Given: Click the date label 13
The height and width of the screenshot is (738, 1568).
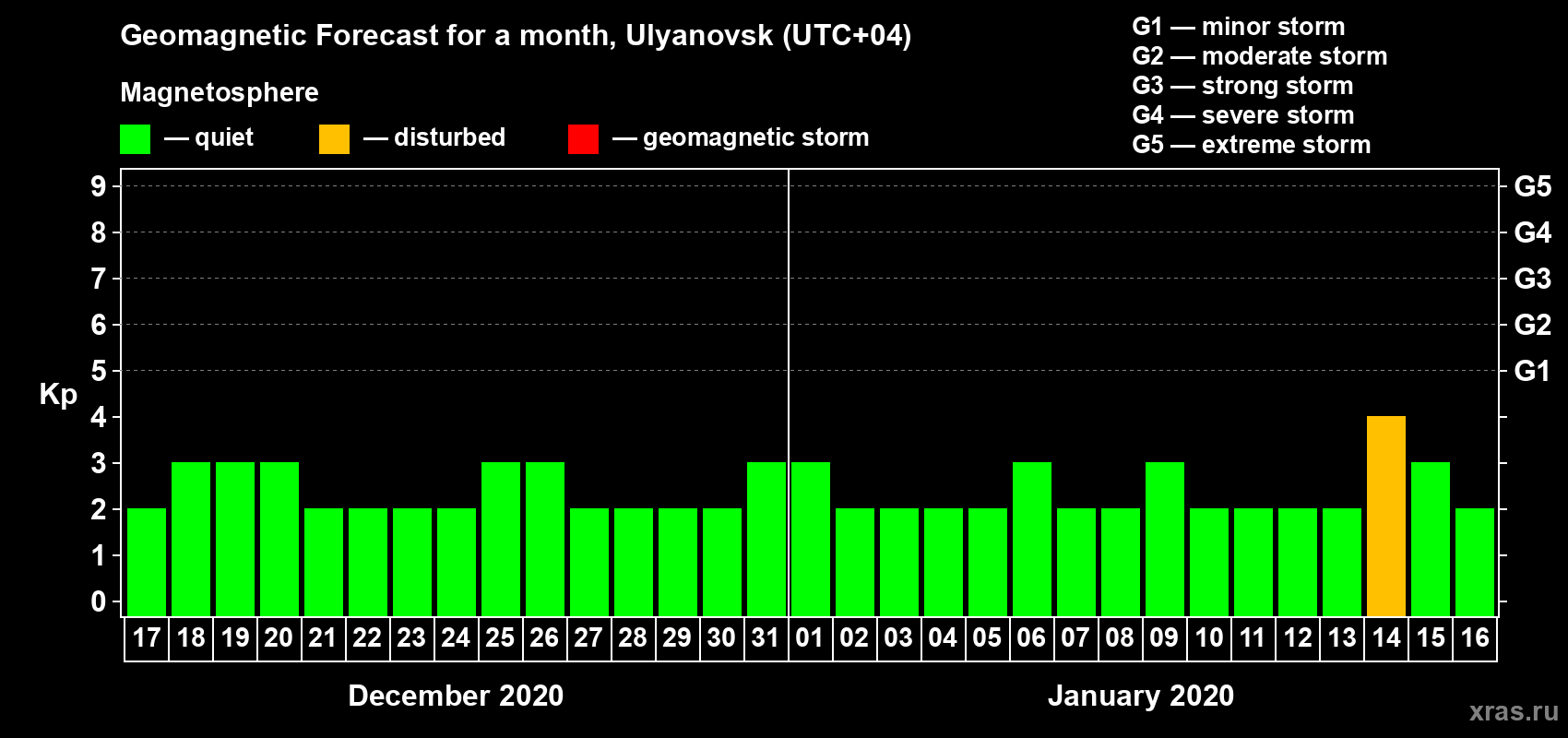Looking at the screenshot, I should click(1342, 638).
